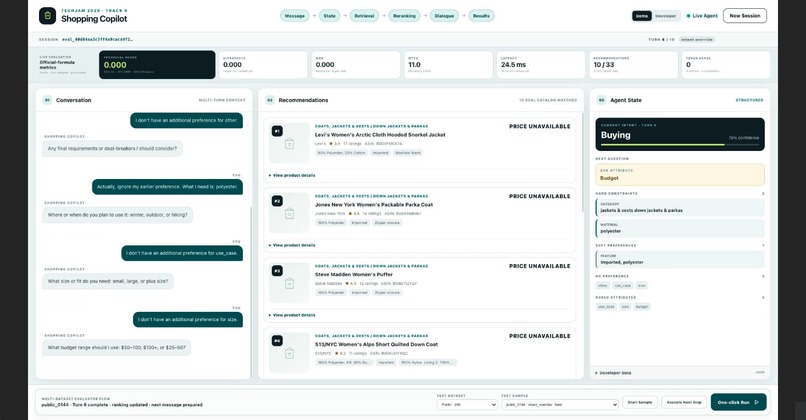Click the S13/NYC Alps Short Quilted Down Coat title
The height and width of the screenshot is (420, 806).
(x=376, y=344)
